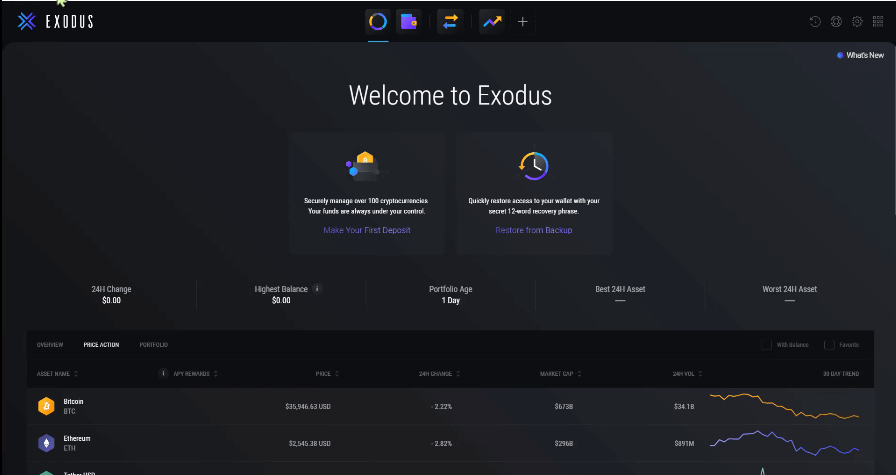896x475 pixels.
Task: Open the Settings gear icon
Action: [857, 22]
